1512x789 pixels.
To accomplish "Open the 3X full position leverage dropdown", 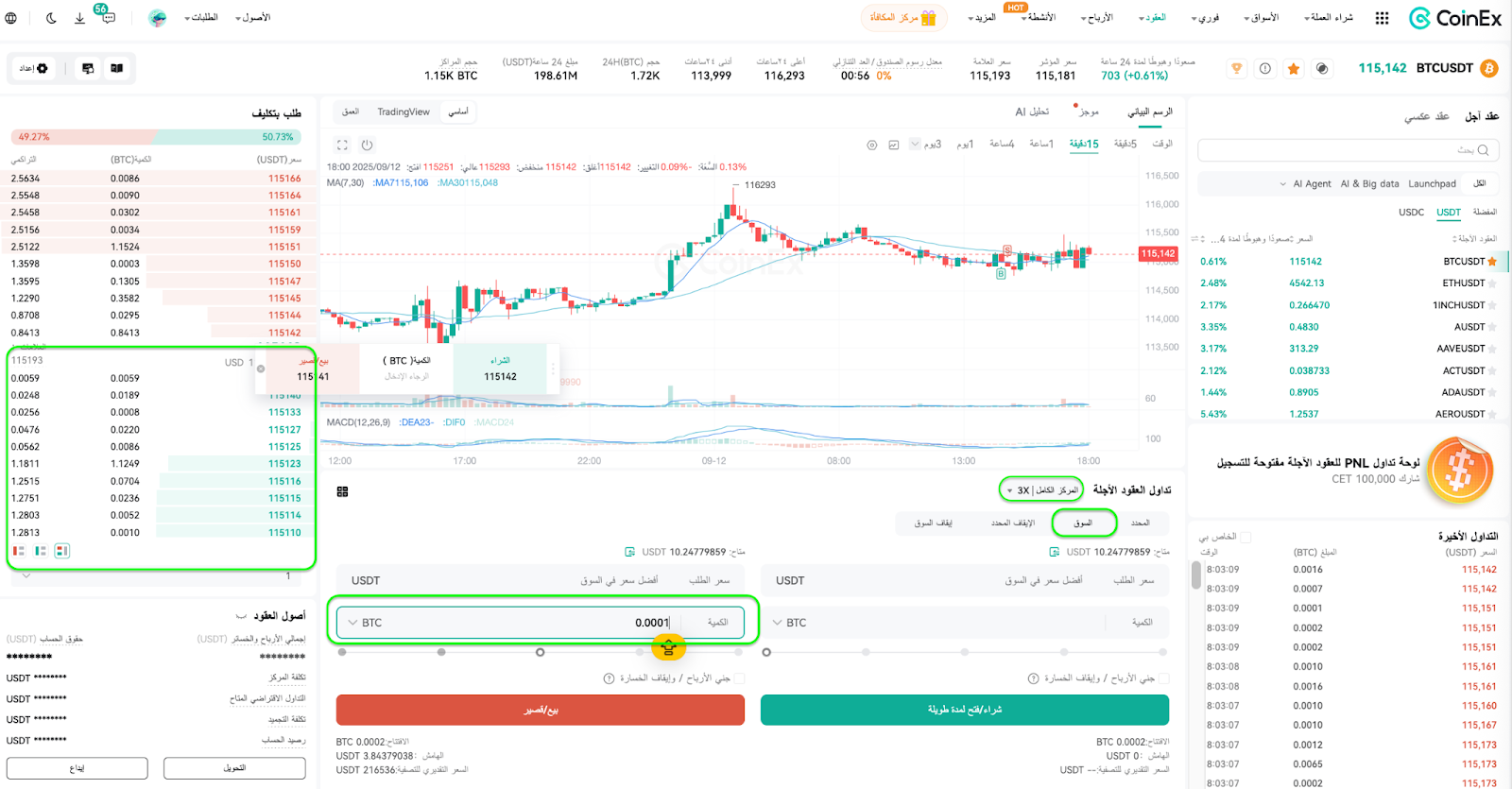I will (x=1042, y=489).
